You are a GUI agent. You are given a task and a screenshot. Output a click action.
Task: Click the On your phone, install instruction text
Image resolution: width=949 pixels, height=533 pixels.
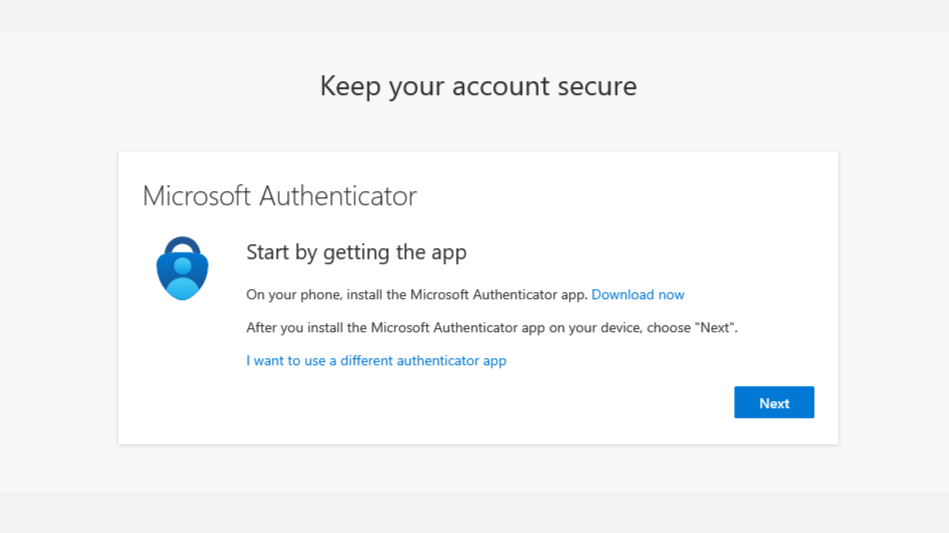click(x=417, y=295)
